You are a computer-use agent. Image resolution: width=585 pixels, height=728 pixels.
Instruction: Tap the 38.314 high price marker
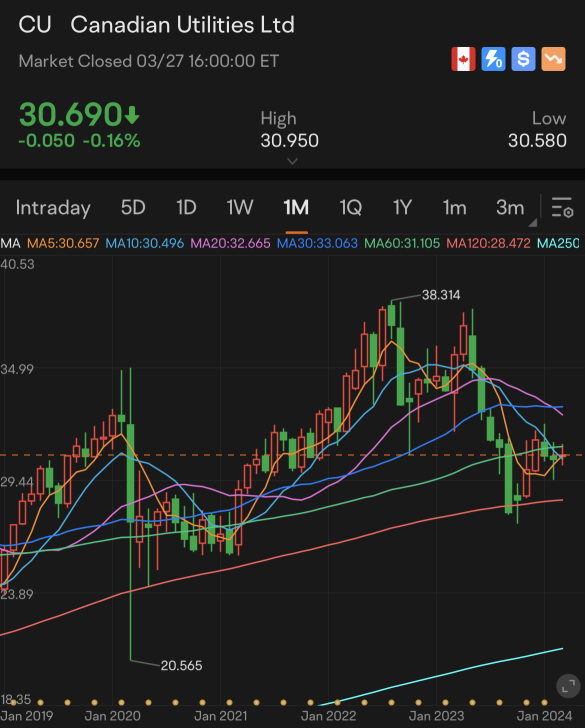click(441, 295)
